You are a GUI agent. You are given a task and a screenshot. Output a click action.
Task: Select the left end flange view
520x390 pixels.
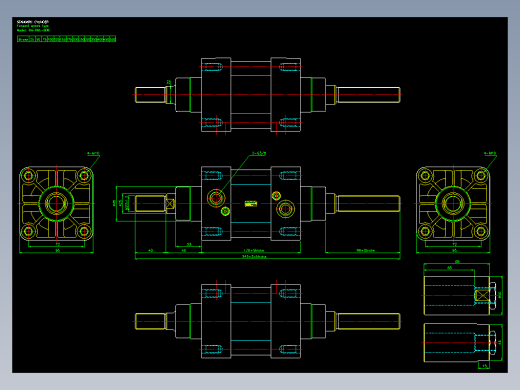[56, 203]
